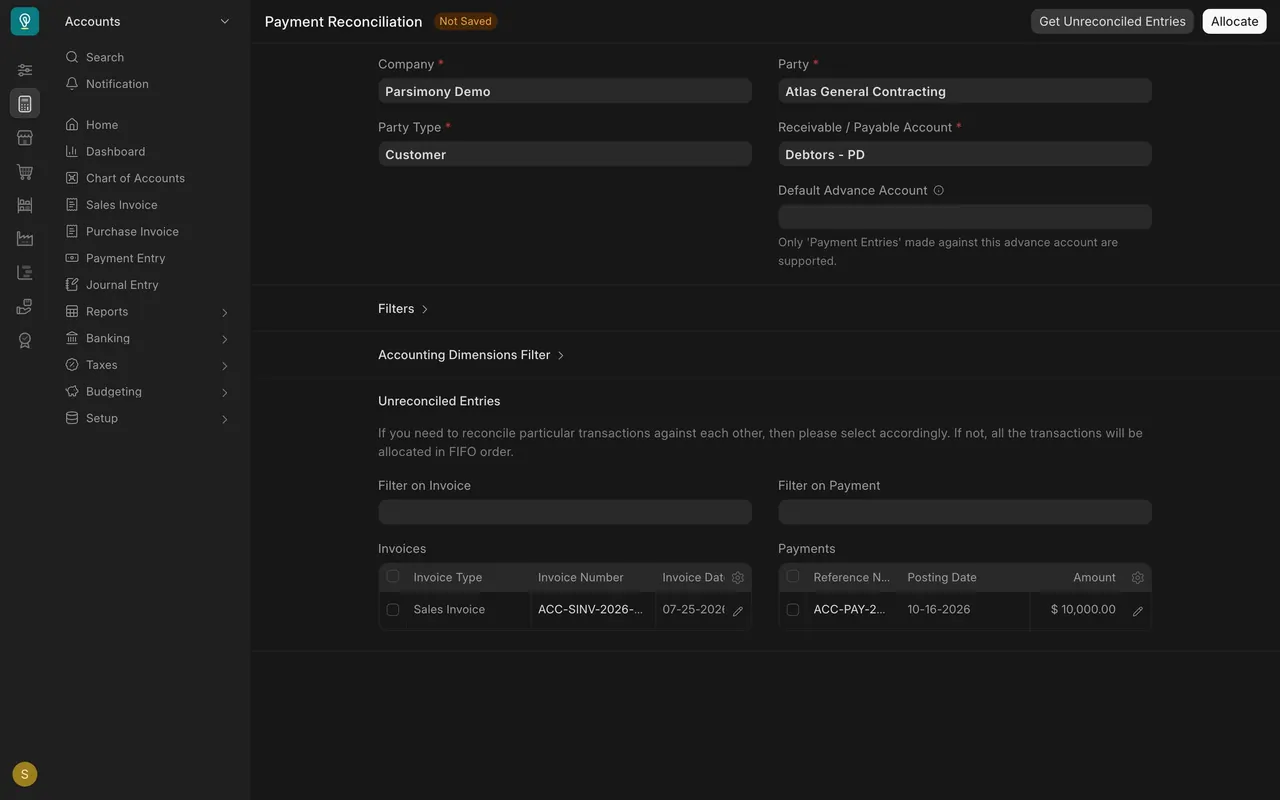Screen dimensions: 1280x800
Task: Click the invoice date 07-25-2026 cell
Action: tap(691, 610)
